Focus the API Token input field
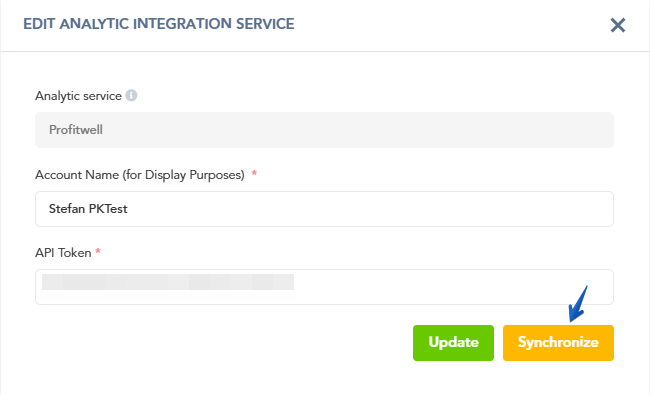The image size is (650, 395). coord(324,287)
